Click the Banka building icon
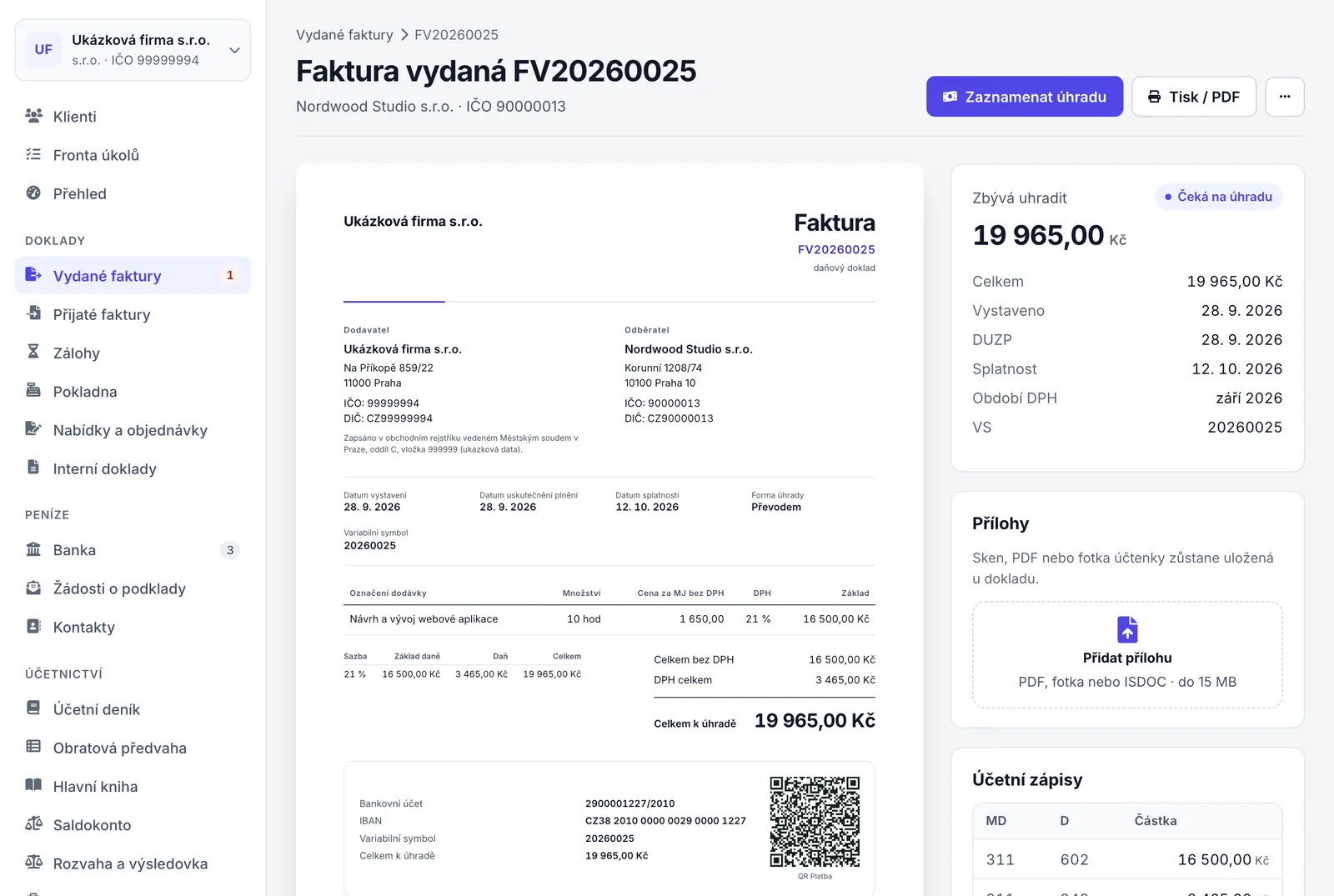Viewport: 1334px width, 896px height. pos(33,549)
